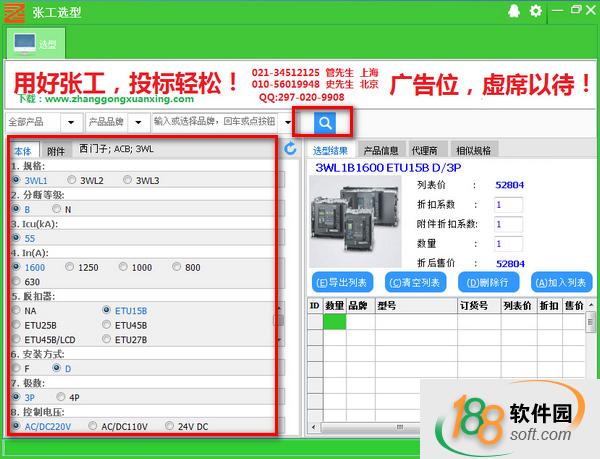Choose the ETU25B trip unit
The height and width of the screenshot is (459, 600).
coord(16,325)
